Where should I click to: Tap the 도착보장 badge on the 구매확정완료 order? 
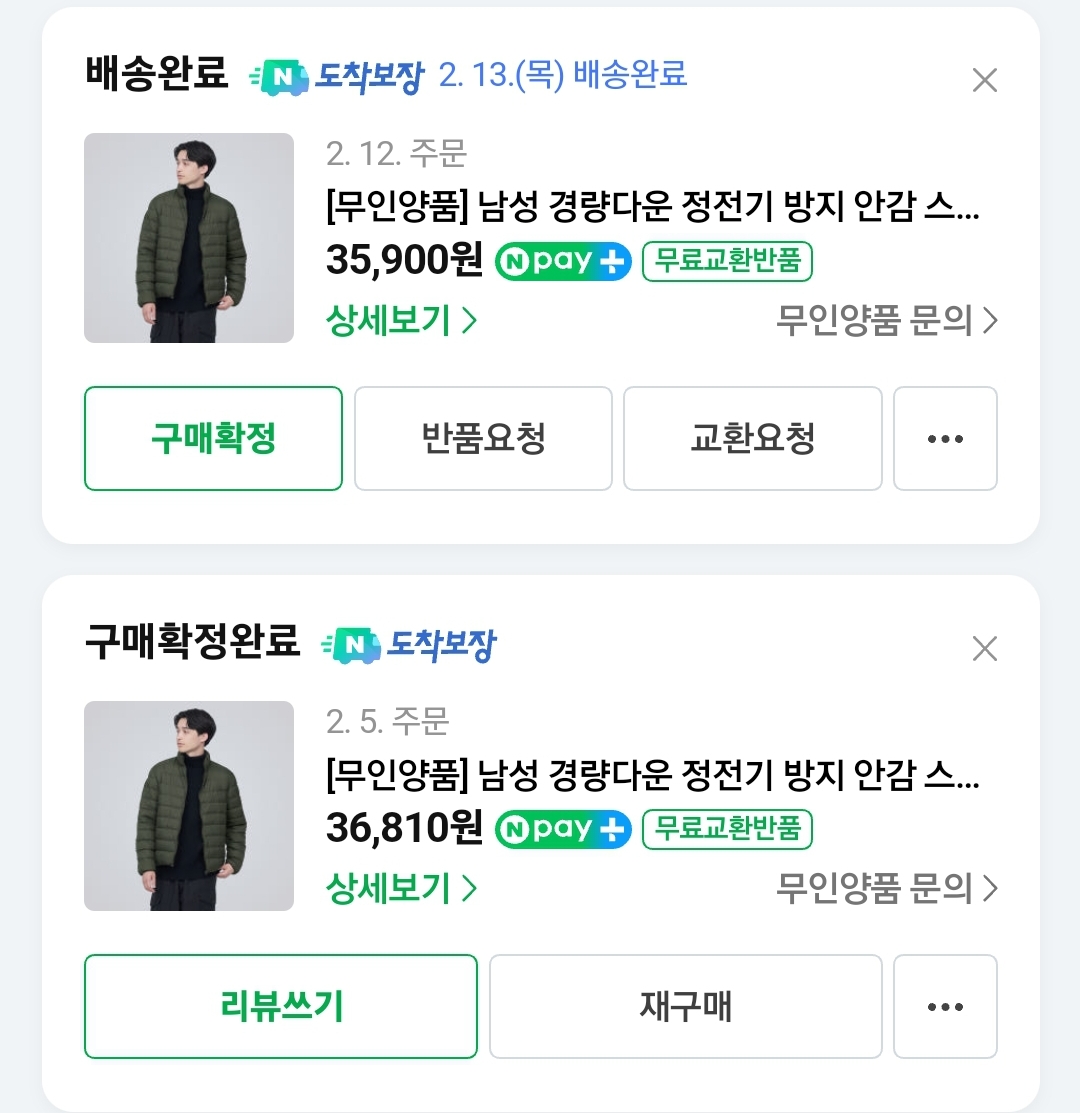click(408, 646)
